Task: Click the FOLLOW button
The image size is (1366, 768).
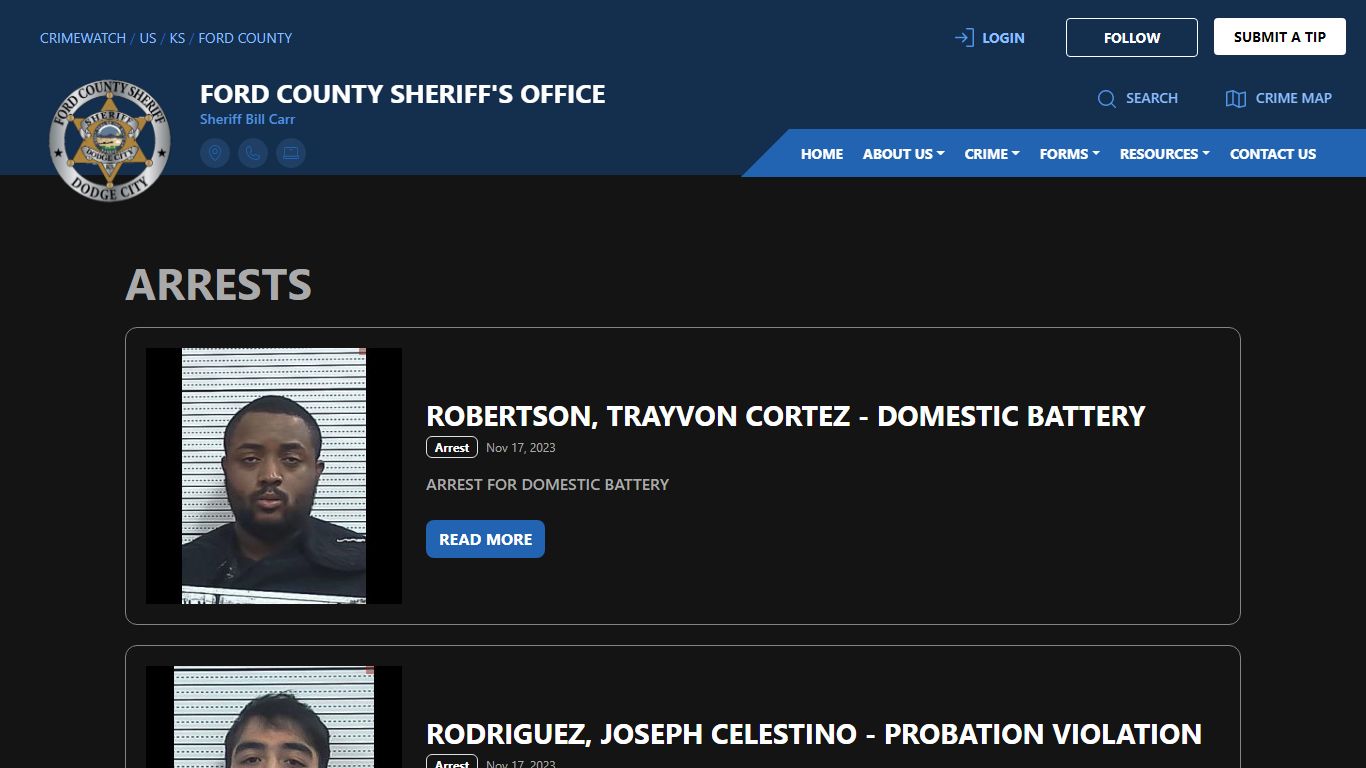Action: [1132, 38]
